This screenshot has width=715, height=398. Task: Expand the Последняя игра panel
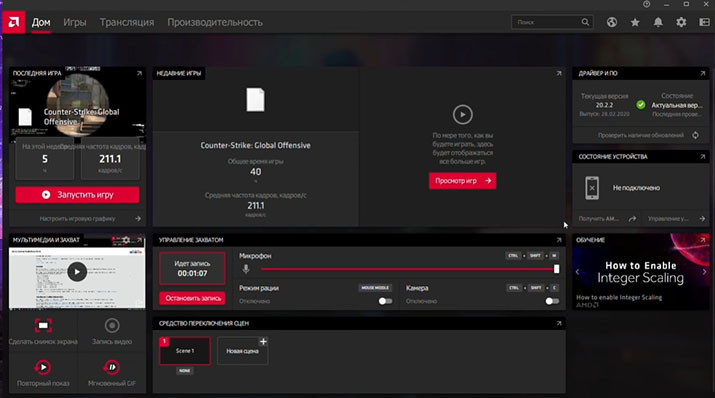pos(140,73)
